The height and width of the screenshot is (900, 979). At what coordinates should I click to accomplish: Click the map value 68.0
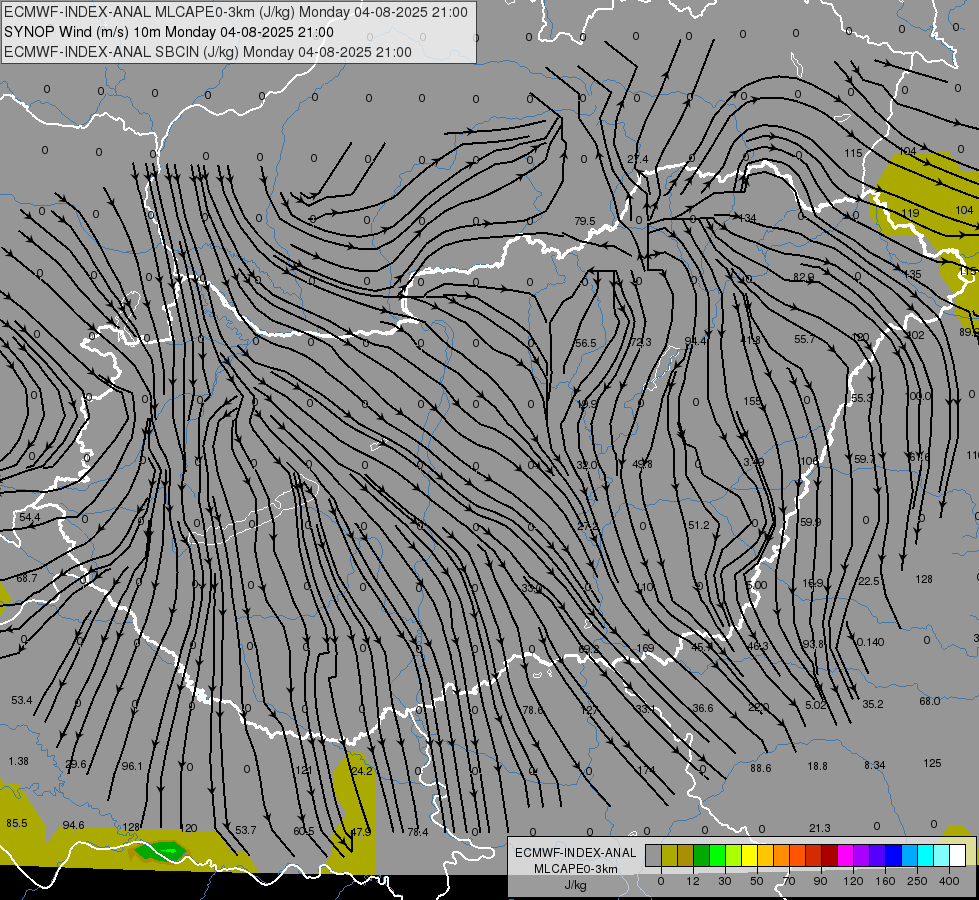click(930, 701)
